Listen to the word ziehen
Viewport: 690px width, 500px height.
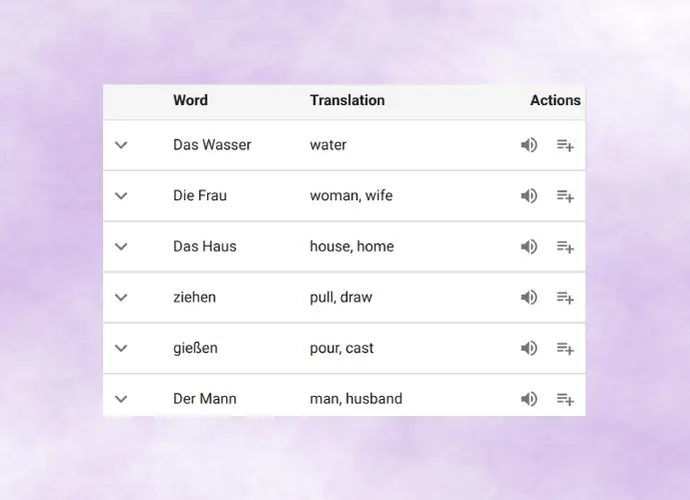pos(529,297)
